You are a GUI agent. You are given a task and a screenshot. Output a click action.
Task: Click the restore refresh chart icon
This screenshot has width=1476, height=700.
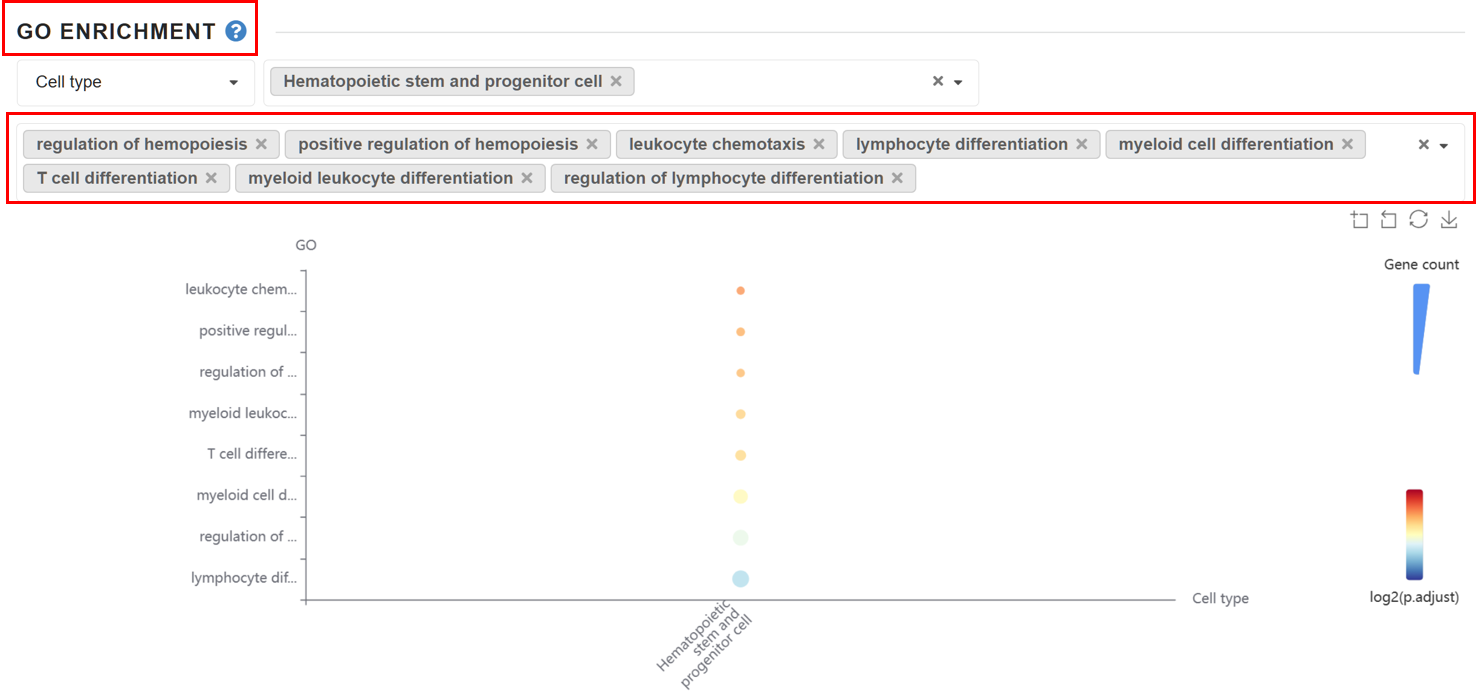tap(1418, 220)
